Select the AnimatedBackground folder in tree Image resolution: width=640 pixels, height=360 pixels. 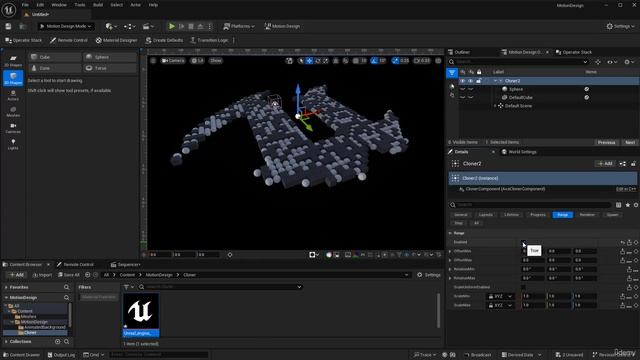point(44,327)
